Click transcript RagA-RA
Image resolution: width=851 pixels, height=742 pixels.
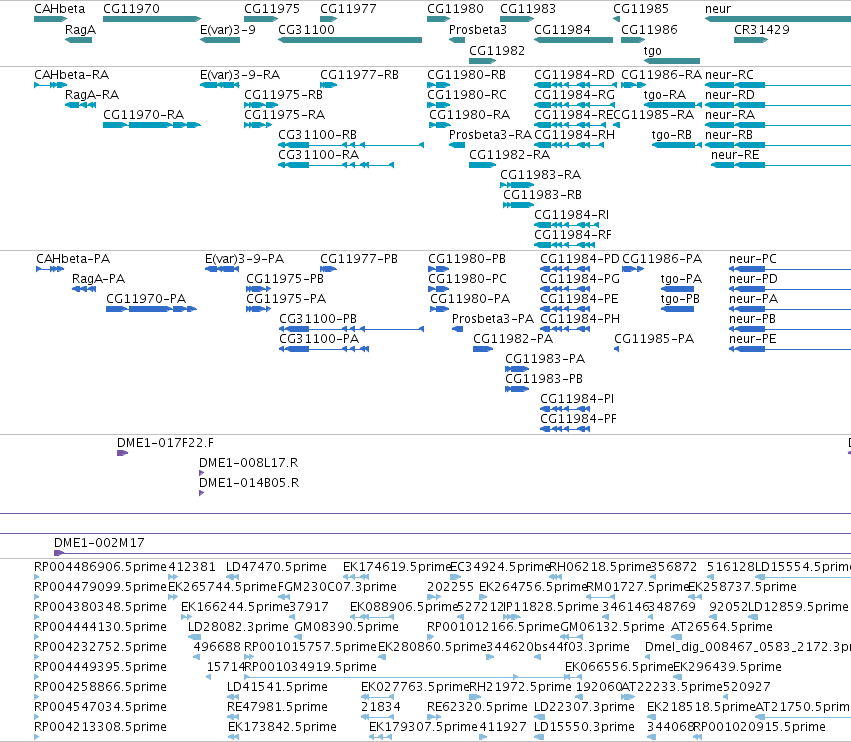pyautogui.click(x=92, y=95)
